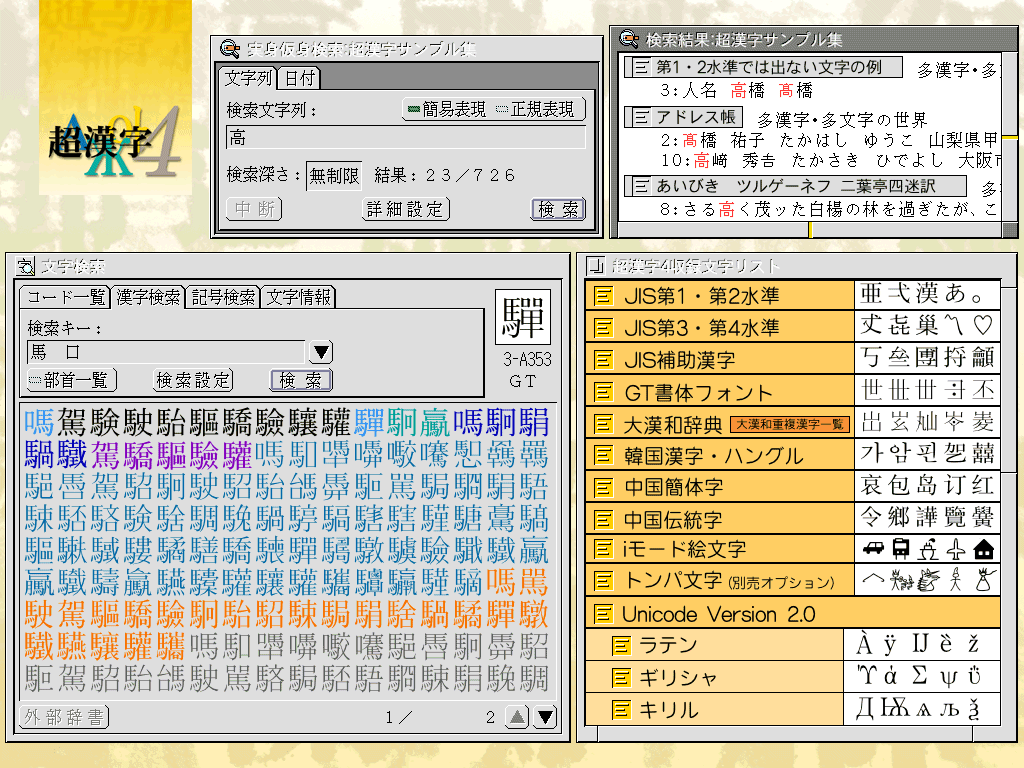Open the 韓国漢字・ハングル list icon
The width and height of the screenshot is (1024, 768).
[602, 456]
